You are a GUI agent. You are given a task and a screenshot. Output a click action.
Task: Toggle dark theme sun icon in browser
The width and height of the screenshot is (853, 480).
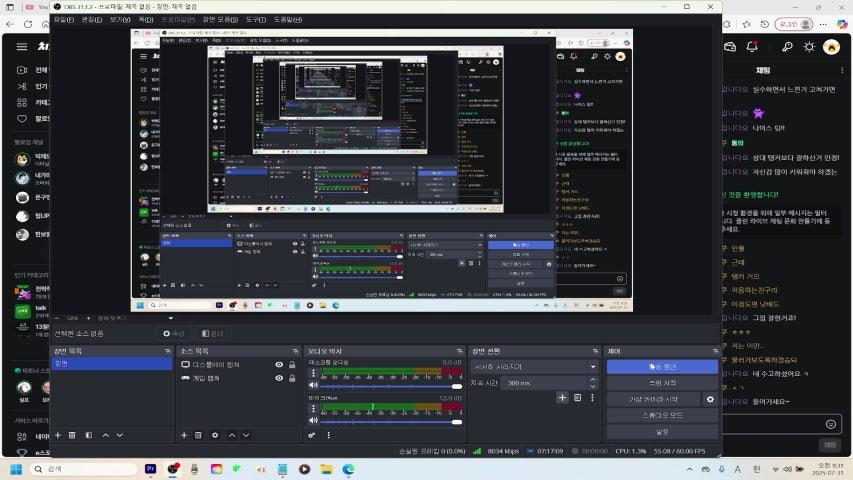(809, 47)
